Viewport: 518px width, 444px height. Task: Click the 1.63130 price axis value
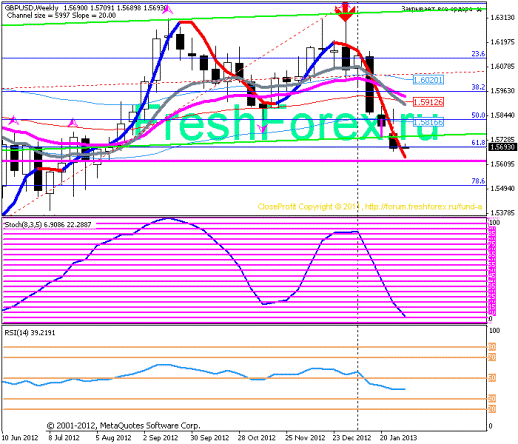click(x=503, y=17)
